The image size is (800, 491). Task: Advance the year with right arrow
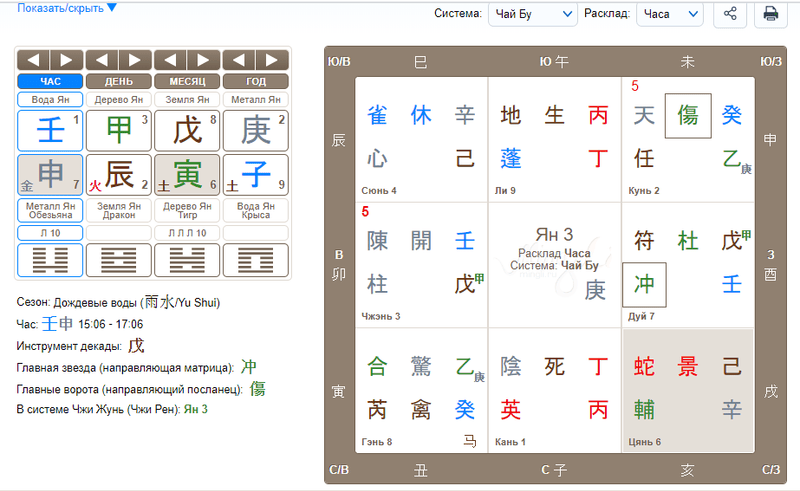click(x=272, y=59)
